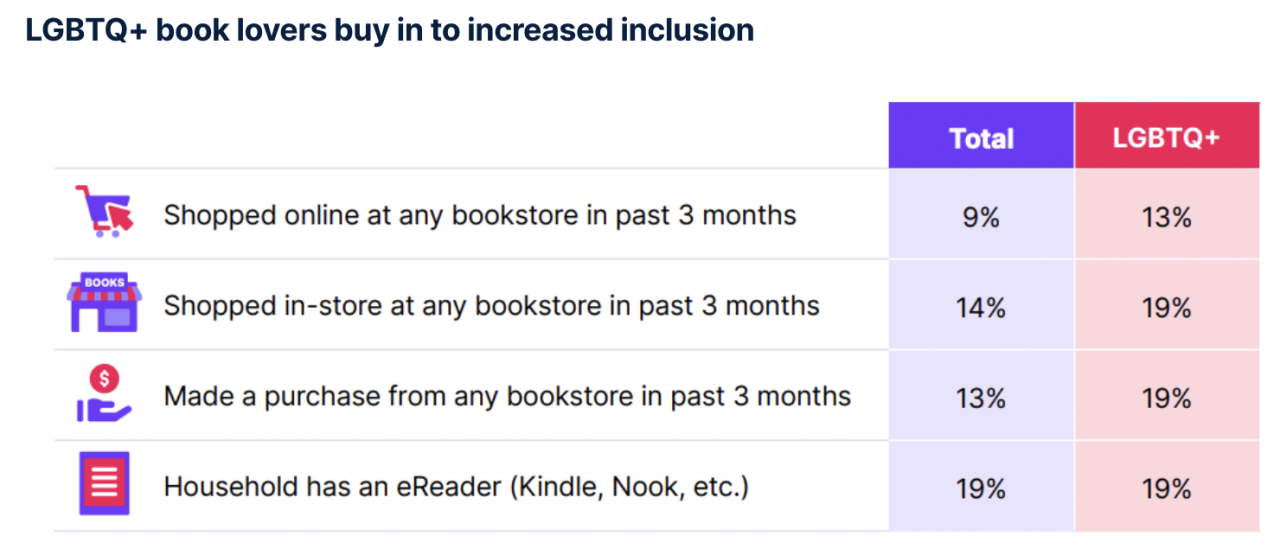The width and height of the screenshot is (1280, 555).
Task: Select the LGBTQ+ column header
Action: (1167, 137)
